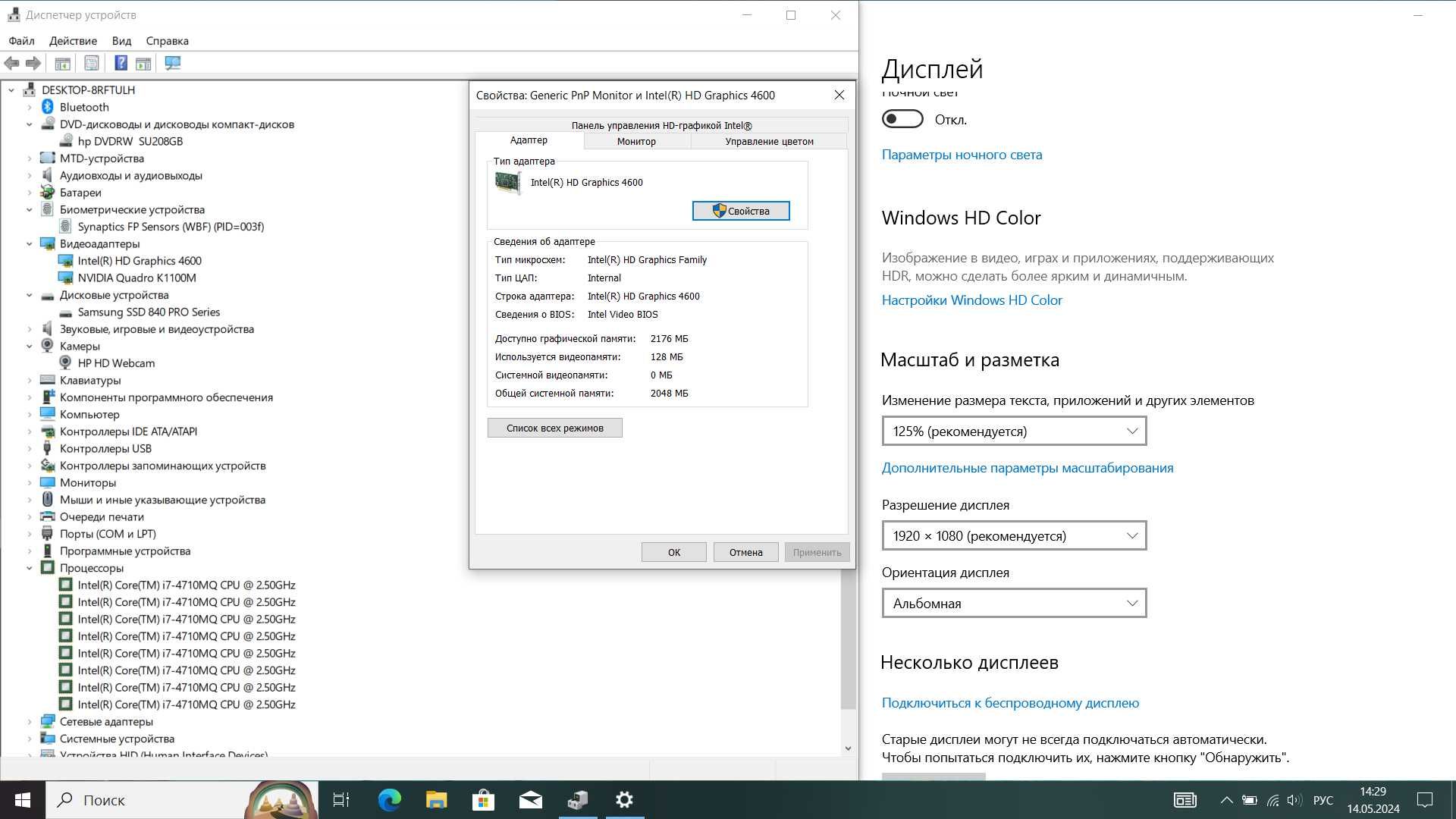The image size is (1456, 819).
Task: Open display orientation Альбомная dropdown
Action: pos(1014,603)
